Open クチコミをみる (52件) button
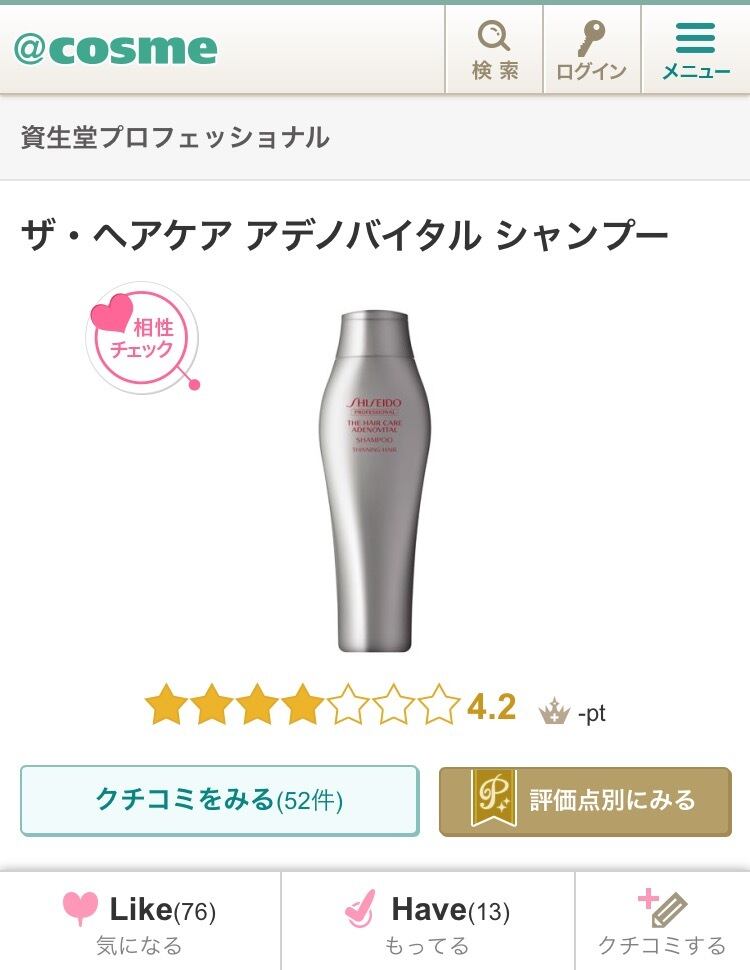The width and height of the screenshot is (750, 970). pos(220,800)
